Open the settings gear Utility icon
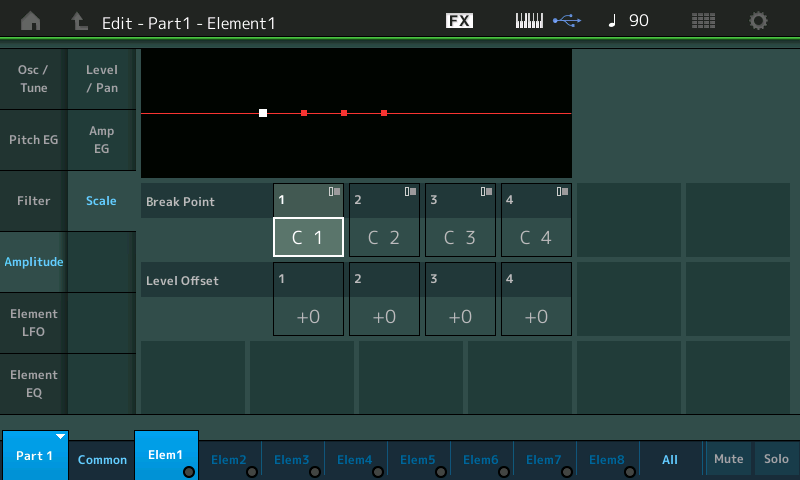800x480 pixels. 759,21
